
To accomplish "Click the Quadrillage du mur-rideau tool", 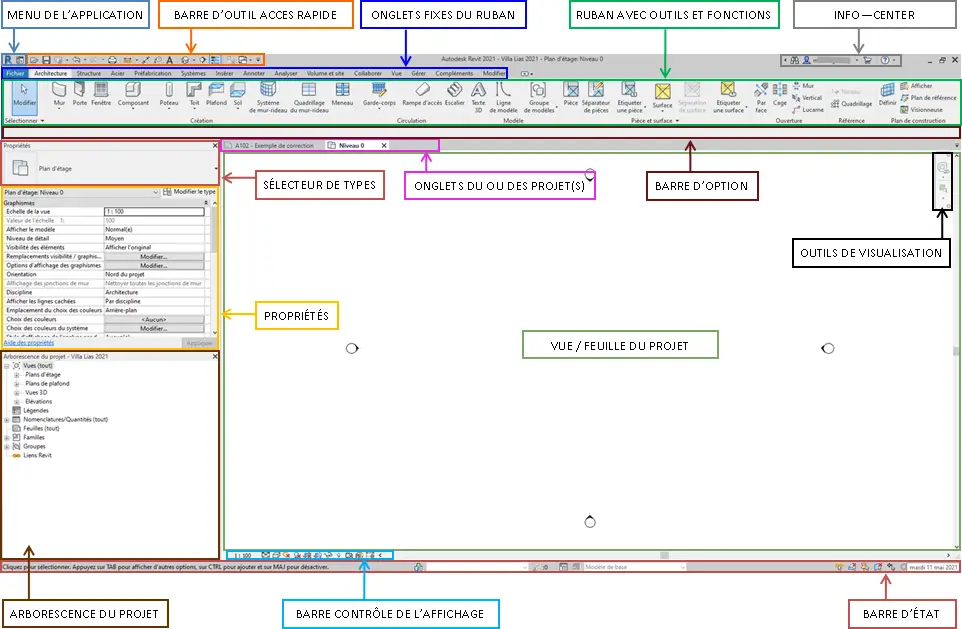I will coord(309,98).
